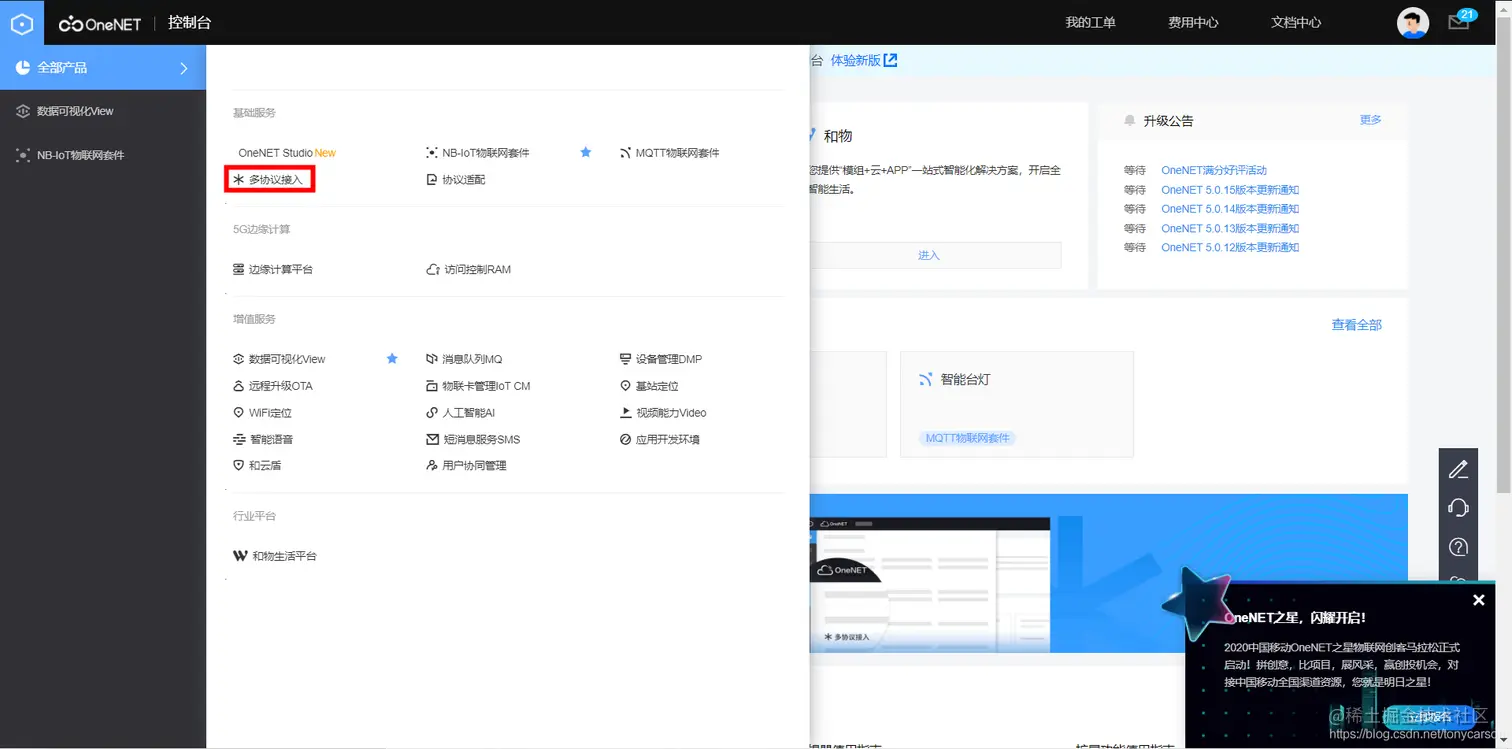Open the headset customer service icon
This screenshot has width=1512, height=749.
(x=1458, y=508)
